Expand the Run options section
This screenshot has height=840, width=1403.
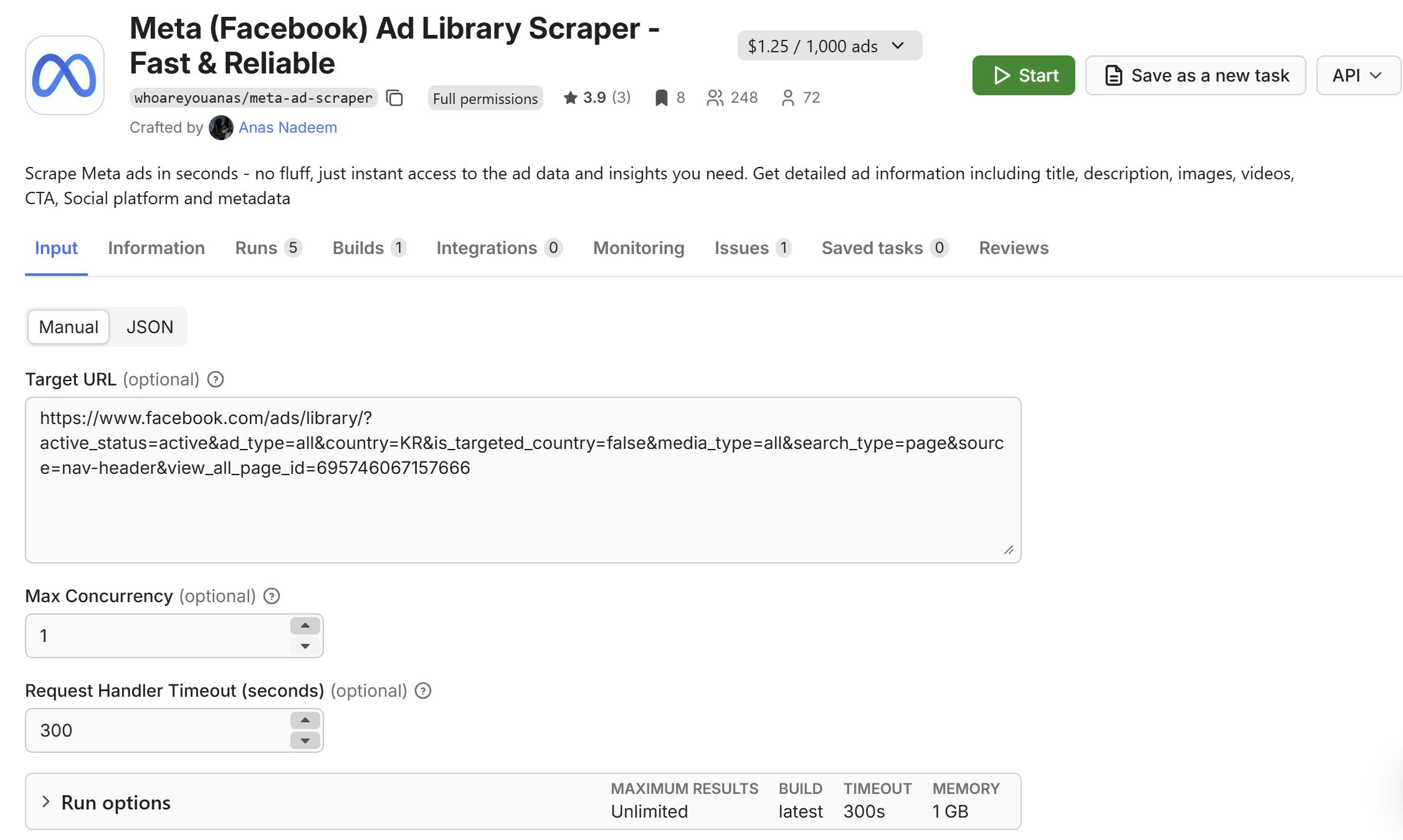[x=115, y=803]
